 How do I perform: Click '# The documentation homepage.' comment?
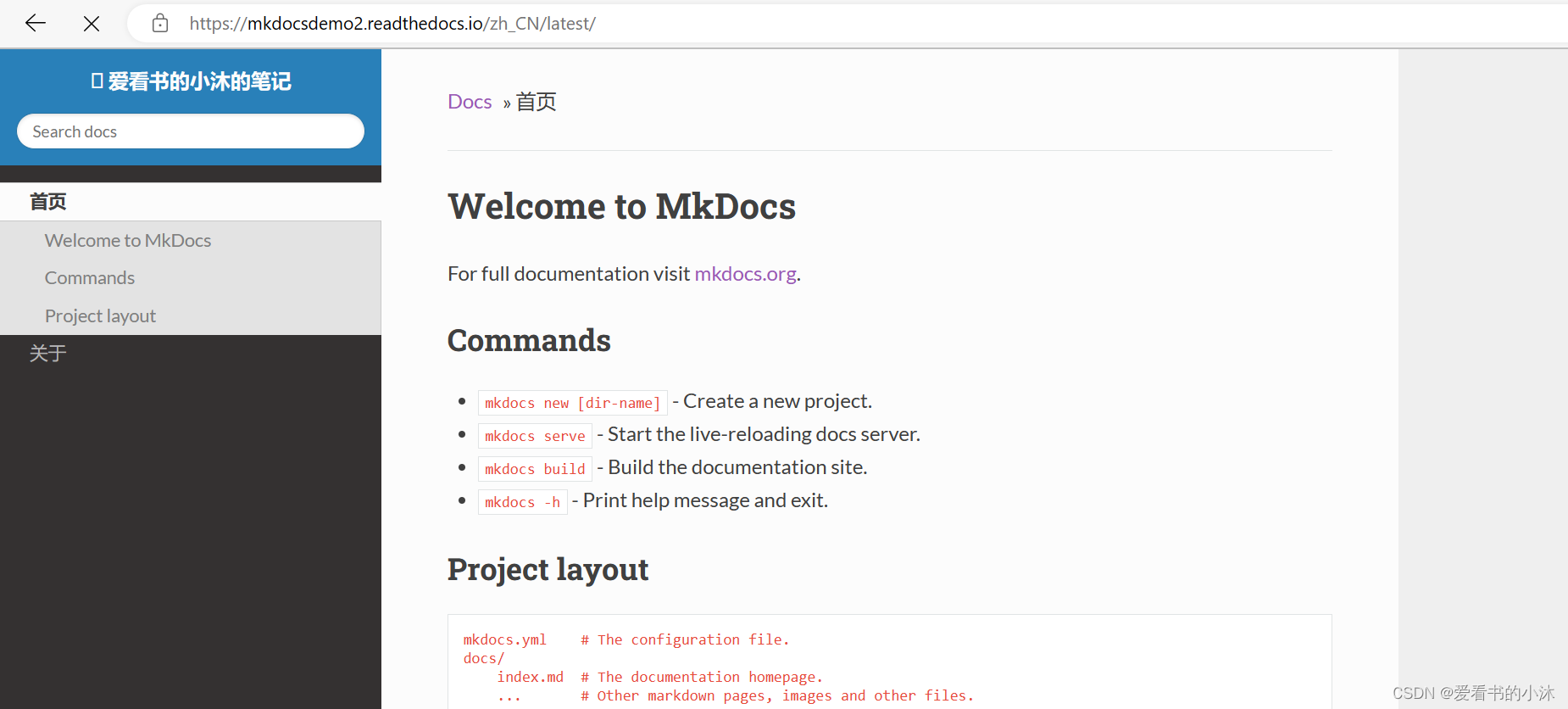click(x=702, y=677)
